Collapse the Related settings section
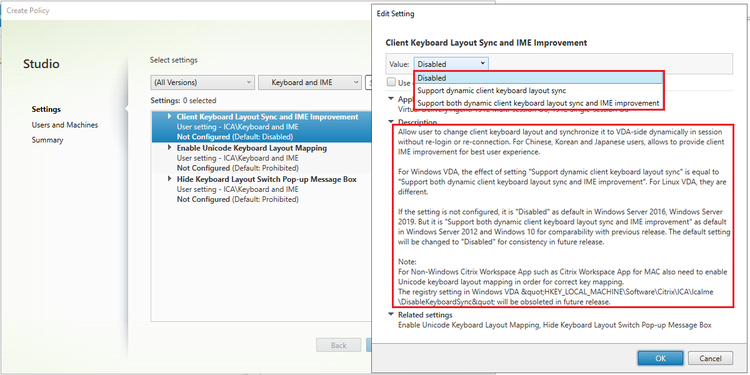The width and height of the screenshot is (750, 375). [x=391, y=315]
